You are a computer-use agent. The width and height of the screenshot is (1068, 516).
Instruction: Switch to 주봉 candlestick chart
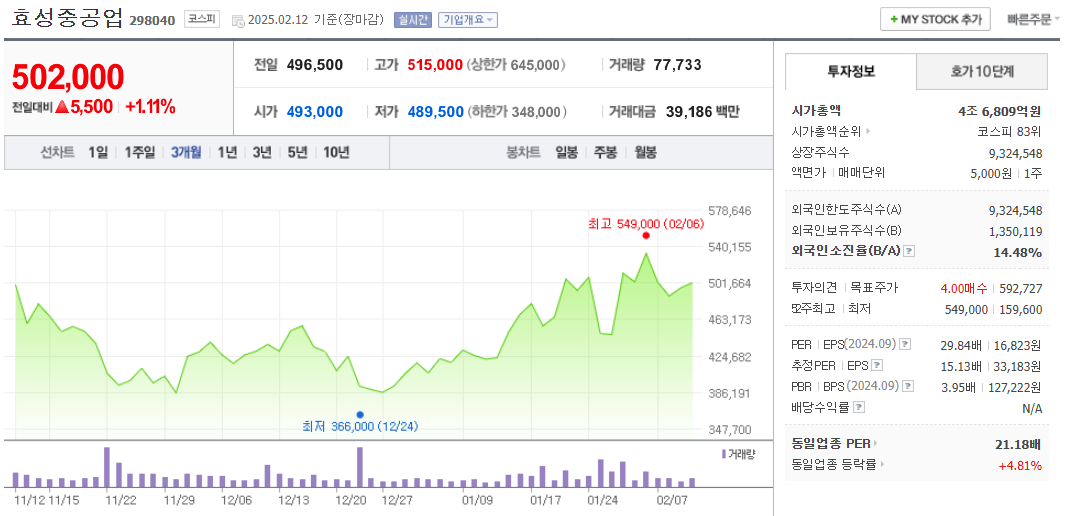[x=606, y=152]
